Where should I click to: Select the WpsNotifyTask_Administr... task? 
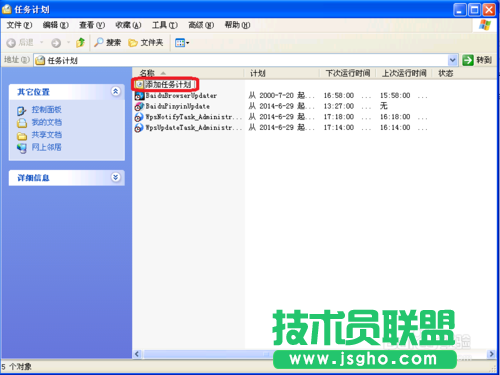[193, 117]
